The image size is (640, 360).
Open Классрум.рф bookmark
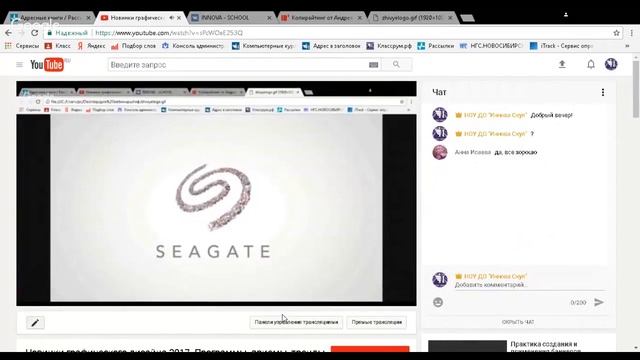click(389, 46)
